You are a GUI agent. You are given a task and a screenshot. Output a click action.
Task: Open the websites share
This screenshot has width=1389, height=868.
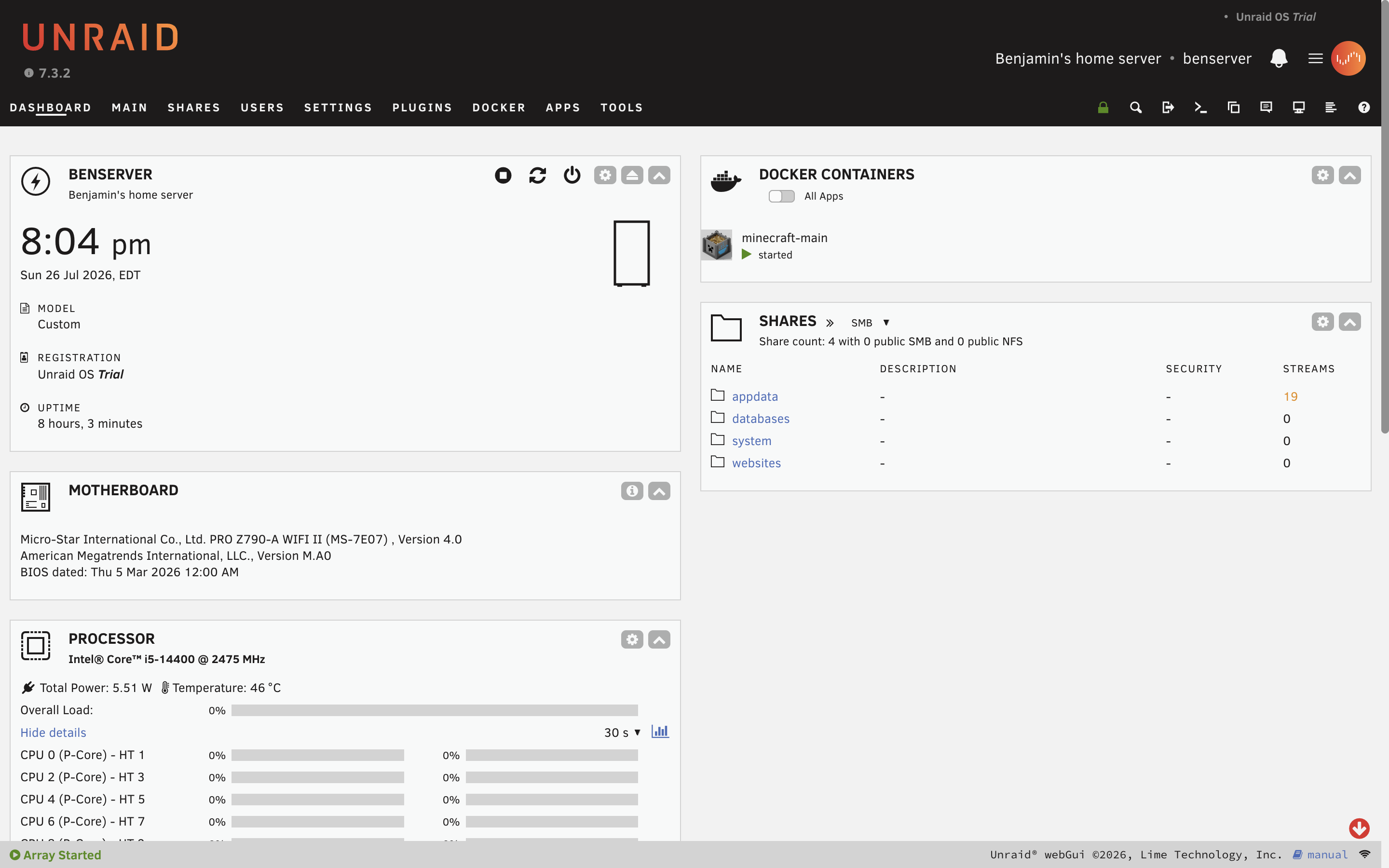coord(756,463)
